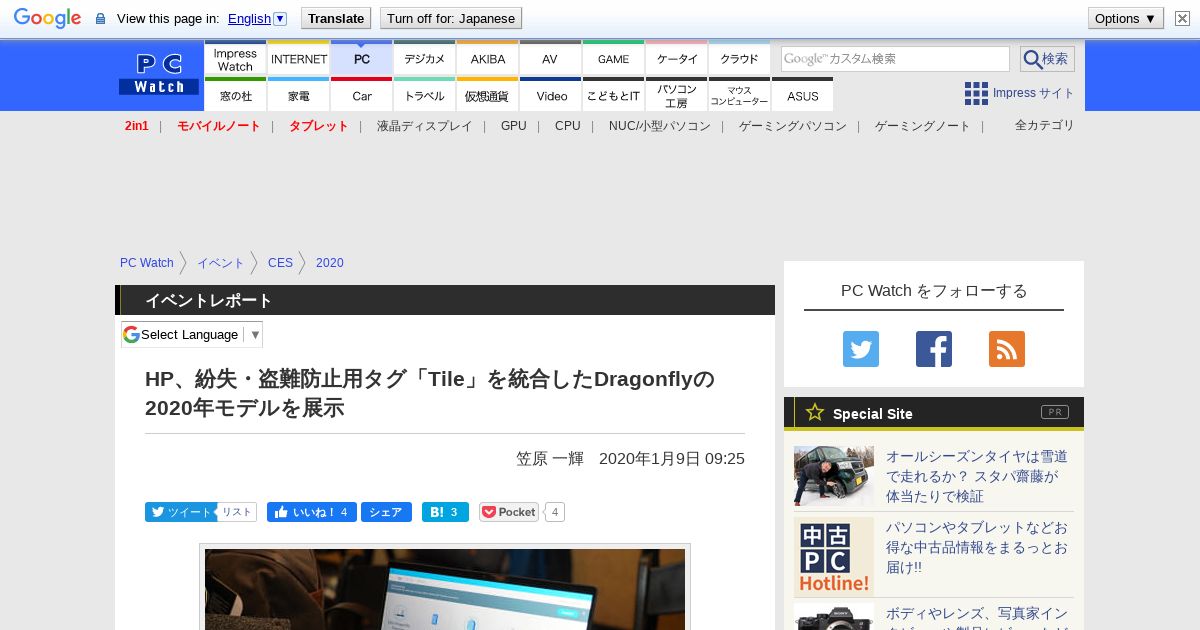
Task: Open the オールシーズンタイヤ article link
Action: click(977, 476)
